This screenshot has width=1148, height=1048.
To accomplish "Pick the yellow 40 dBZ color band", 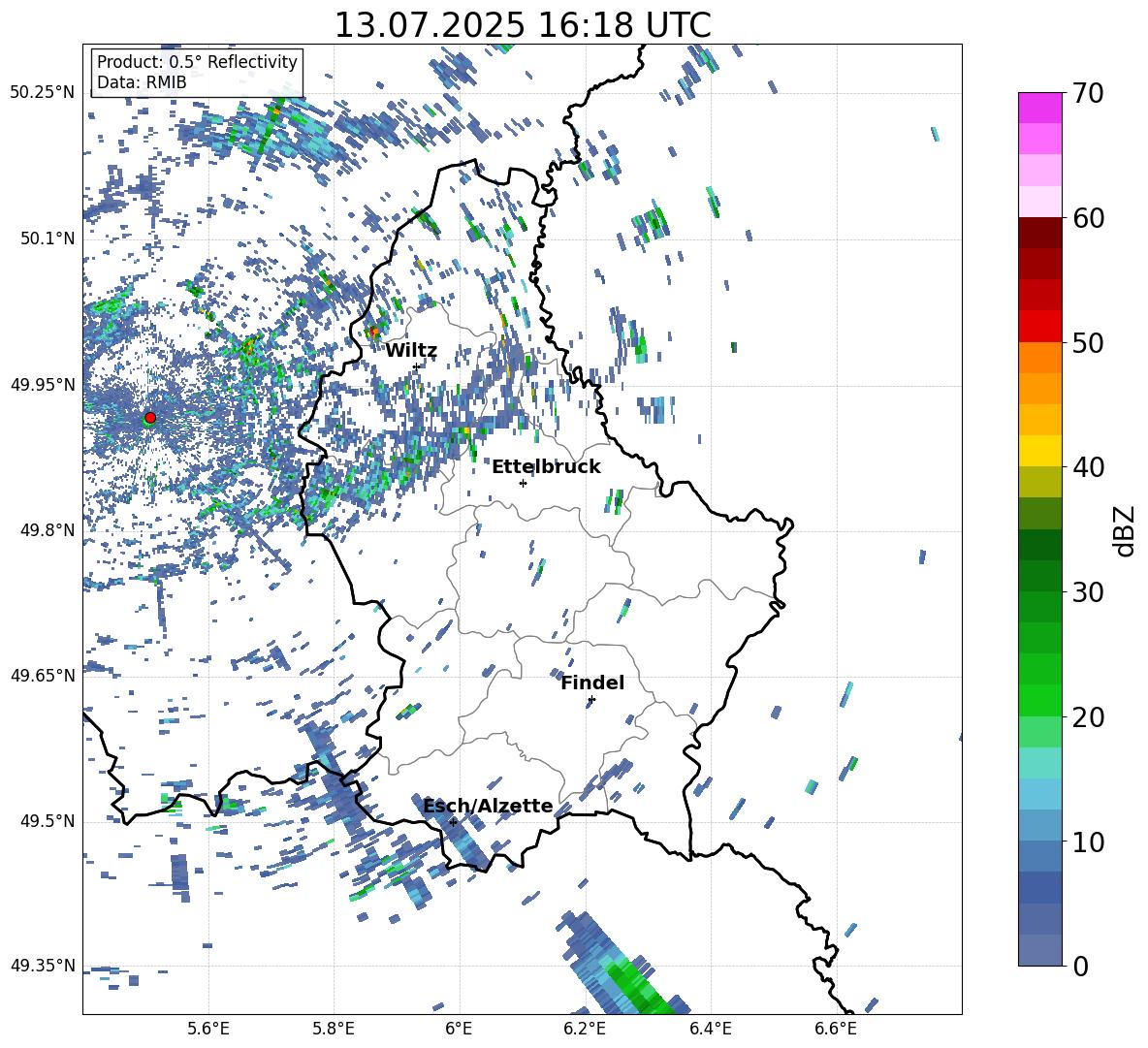I will 1039,451.
